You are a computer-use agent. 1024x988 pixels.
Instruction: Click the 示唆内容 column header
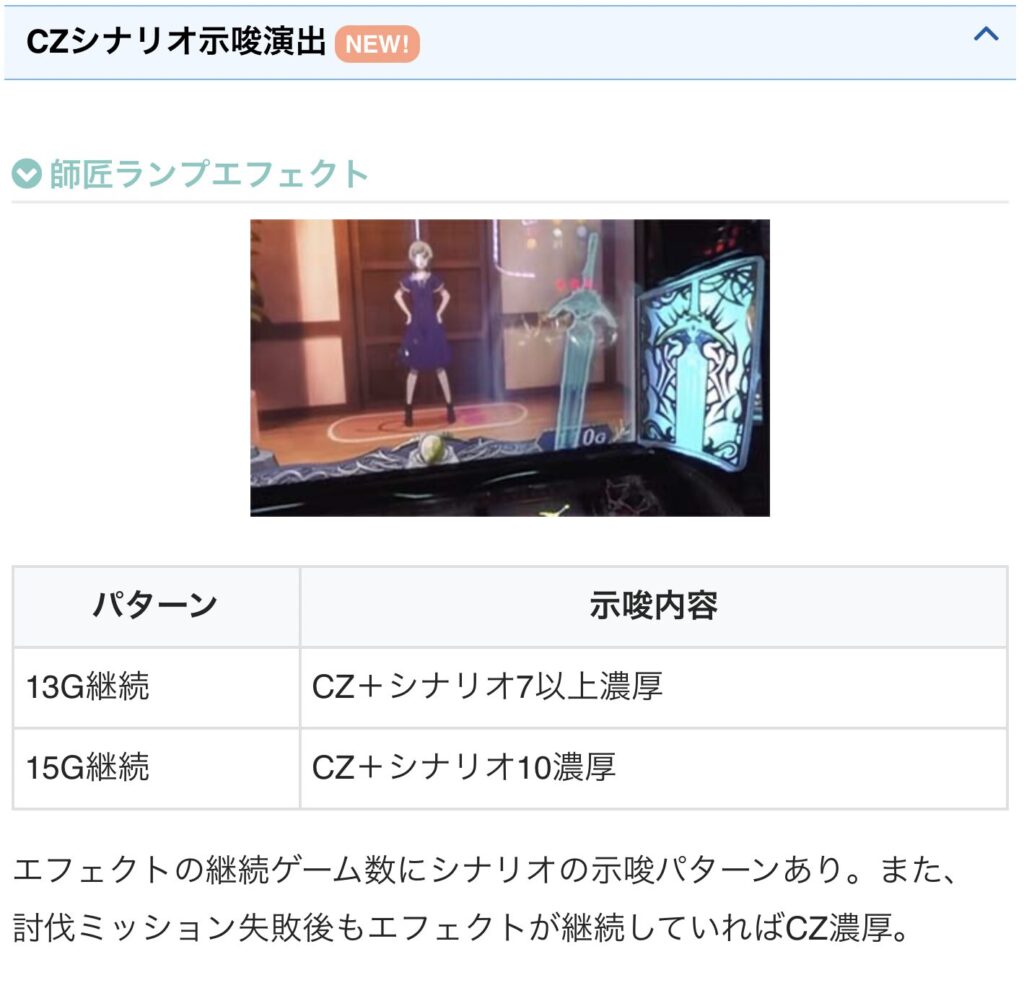[x=654, y=607]
